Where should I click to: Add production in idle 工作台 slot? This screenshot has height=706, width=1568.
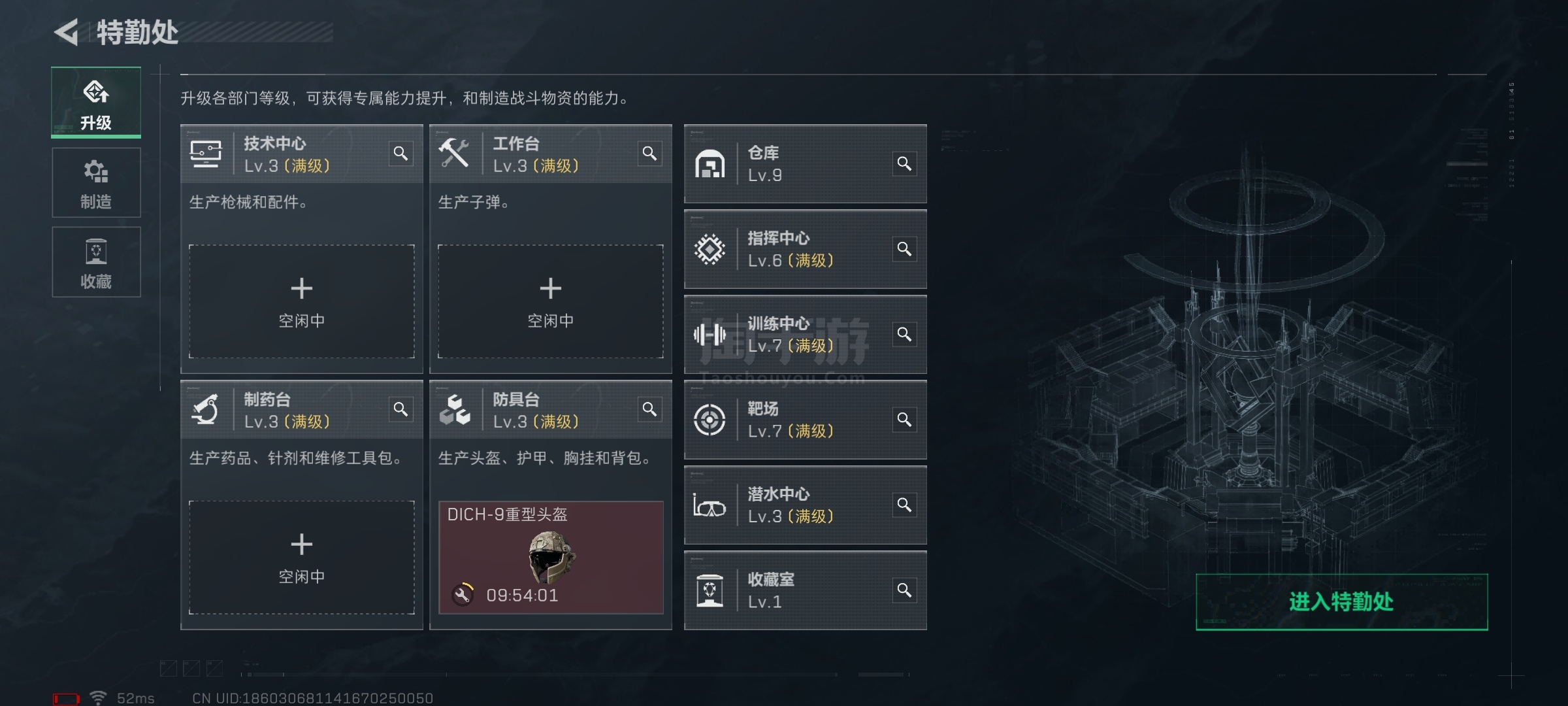click(x=551, y=301)
